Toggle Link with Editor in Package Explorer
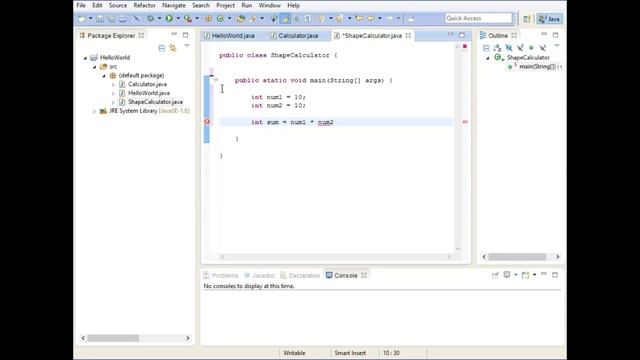The height and width of the screenshot is (360, 640). [x=173, y=48]
